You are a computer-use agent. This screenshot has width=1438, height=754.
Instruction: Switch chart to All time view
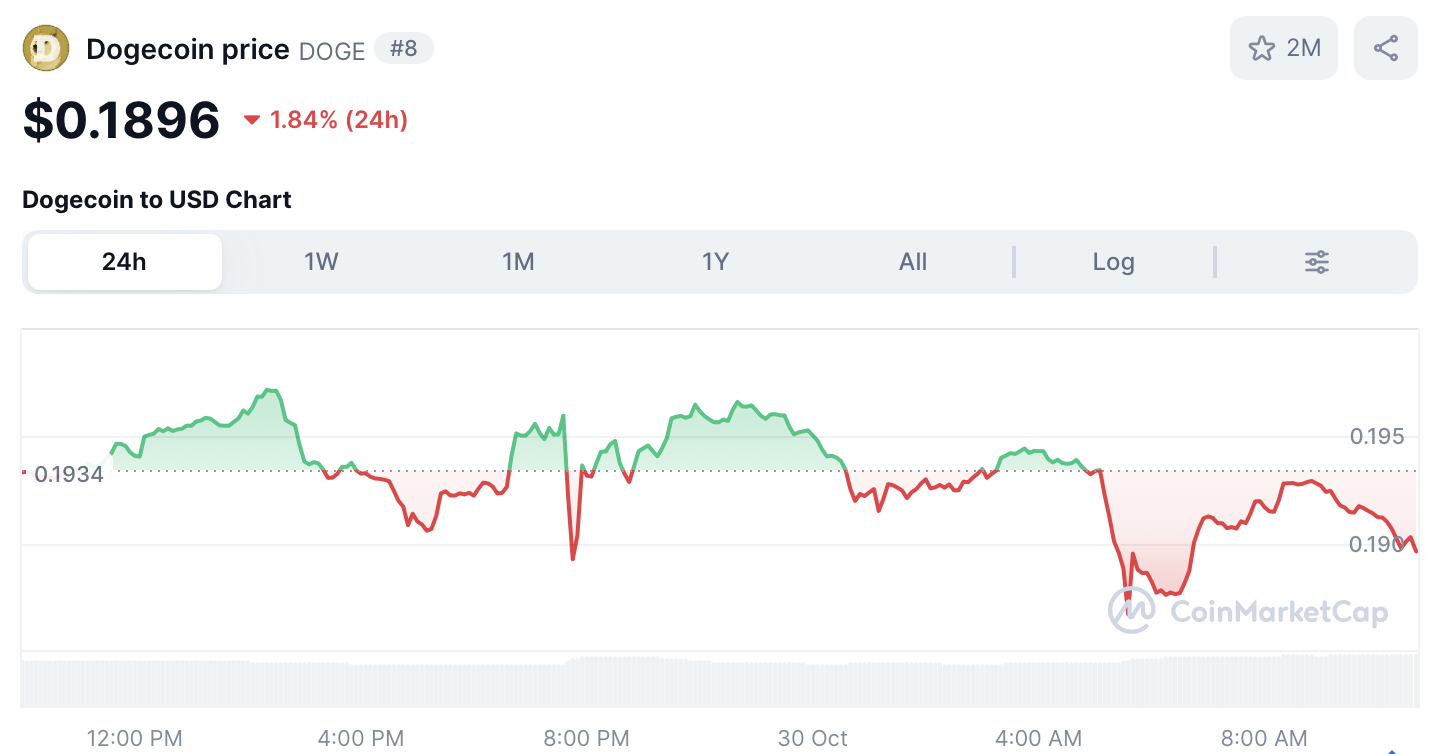pos(912,261)
